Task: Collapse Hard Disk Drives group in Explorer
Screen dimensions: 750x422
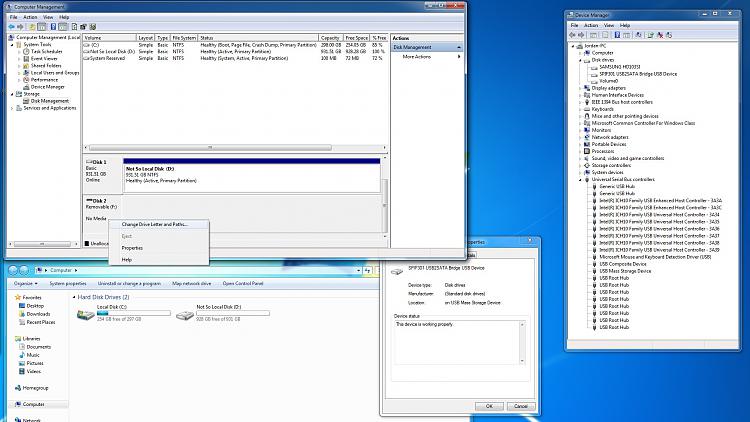Action: point(74,297)
